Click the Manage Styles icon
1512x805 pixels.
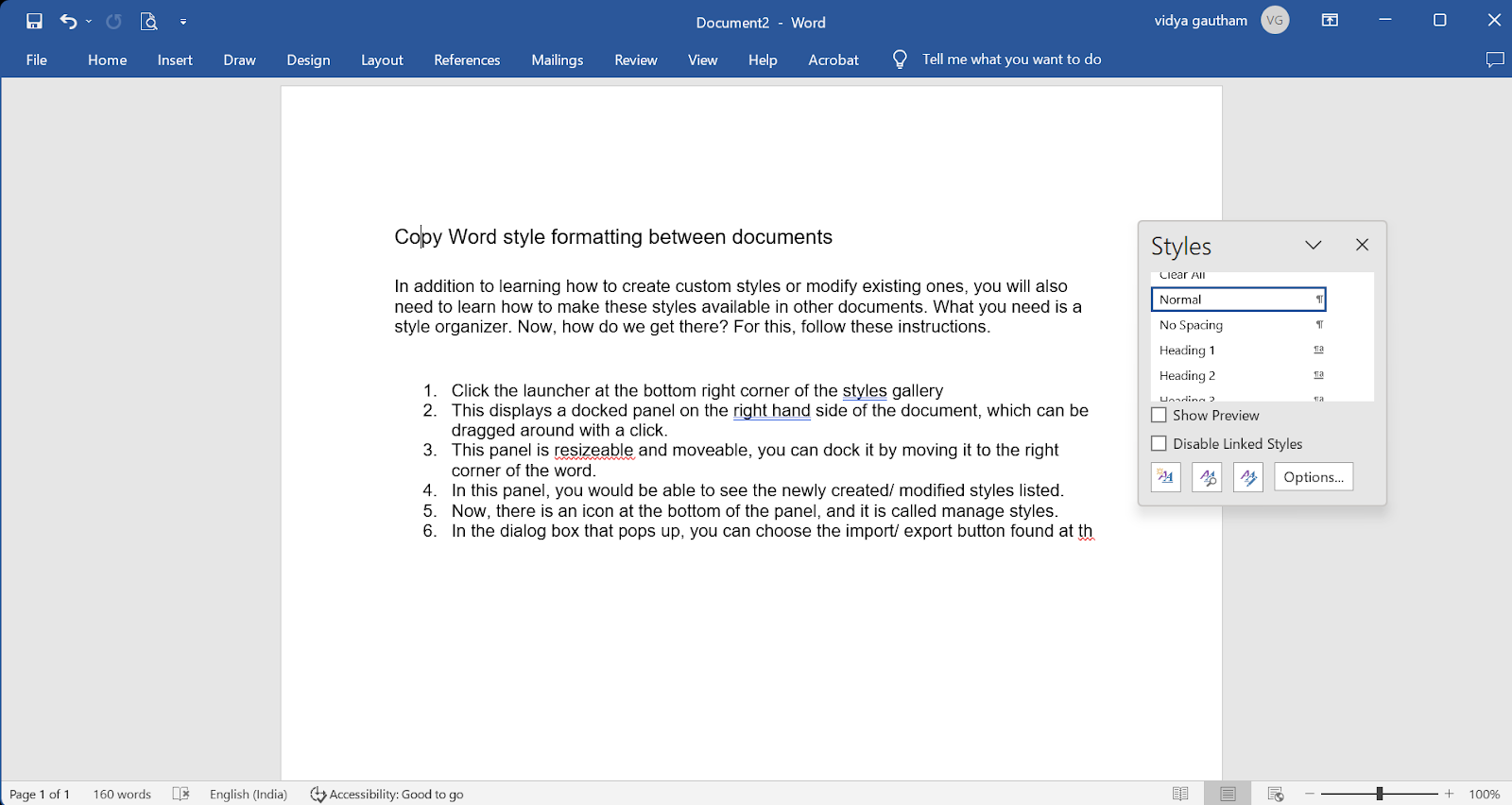[1248, 477]
